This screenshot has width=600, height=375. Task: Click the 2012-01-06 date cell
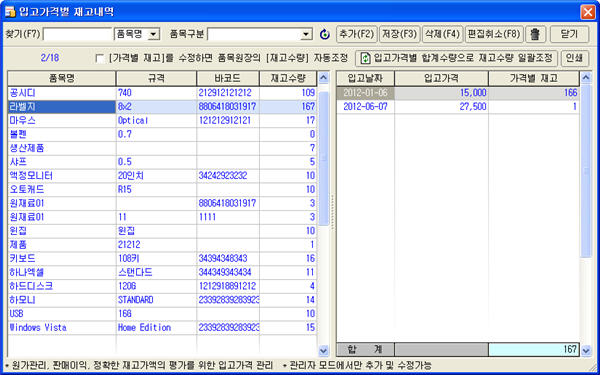365,93
